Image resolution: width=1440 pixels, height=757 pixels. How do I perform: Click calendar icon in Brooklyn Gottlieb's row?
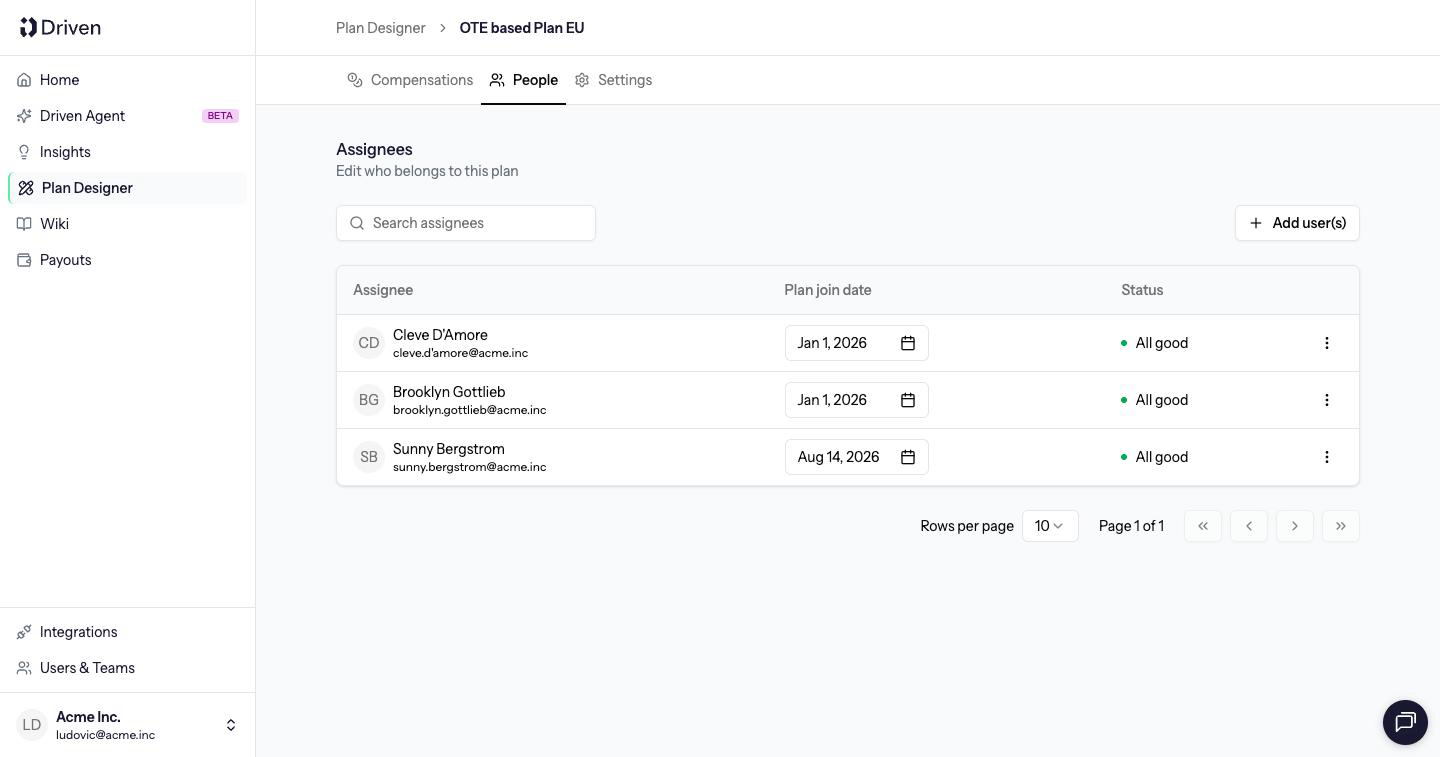pos(908,400)
